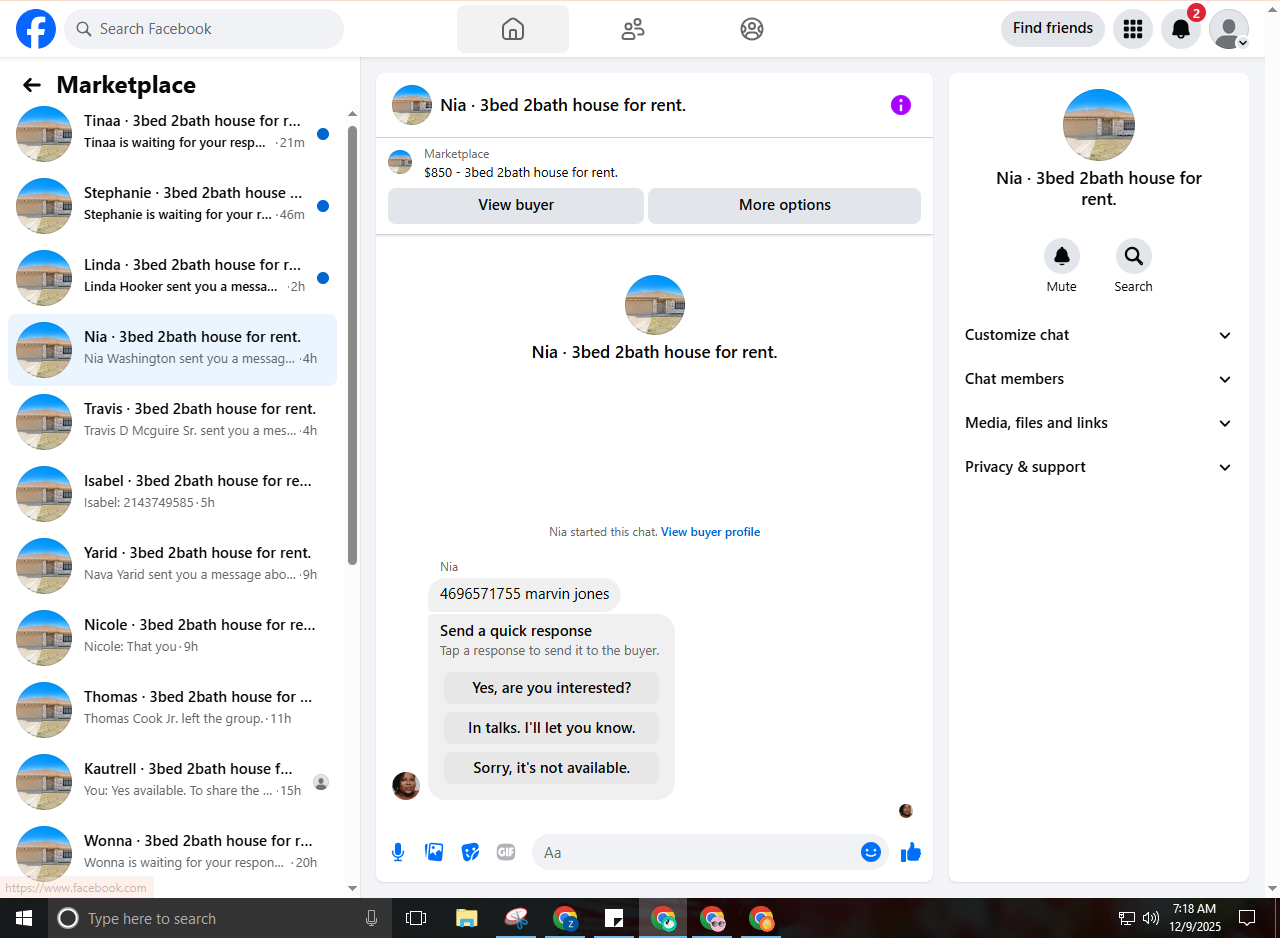This screenshot has width=1280, height=938.
Task: Open Nicole conversation in list
Action: 172,638
